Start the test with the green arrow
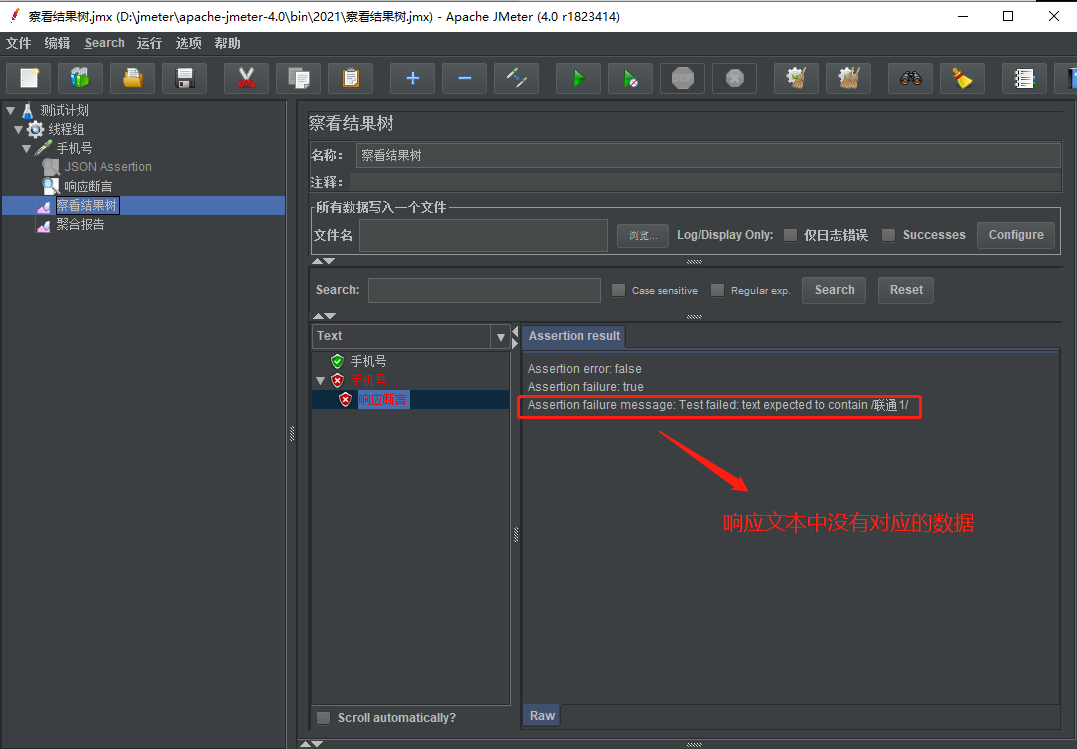The image size is (1077, 749). pyautogui.click(x=578, y=78)
